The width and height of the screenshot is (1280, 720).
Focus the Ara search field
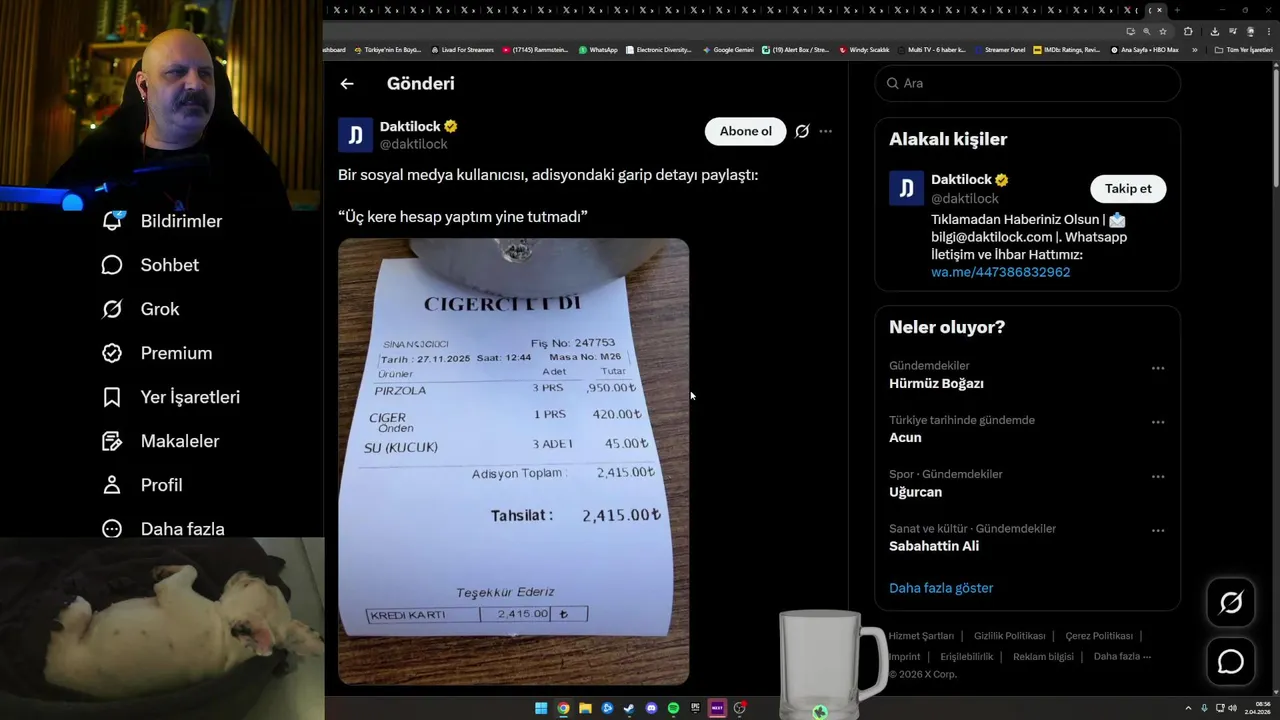[x=1028, y=83]
